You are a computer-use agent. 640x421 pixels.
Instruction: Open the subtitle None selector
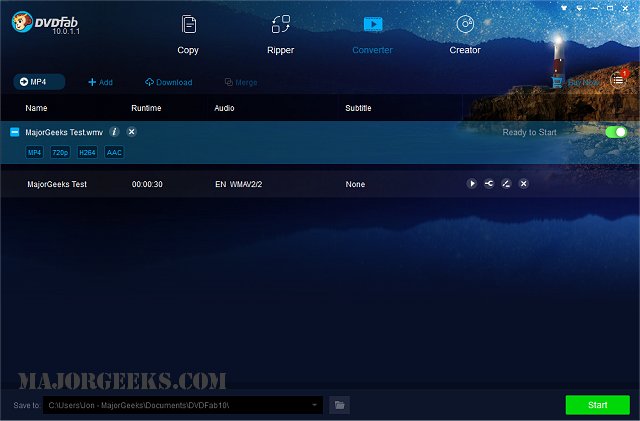[x=355, y=184]
